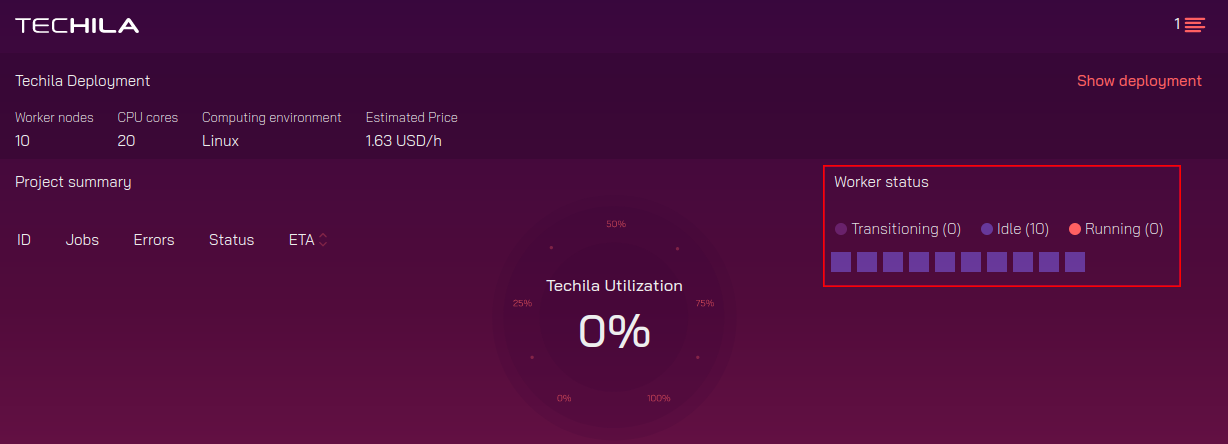1228x444 pixels.
Task: Open the hamburger menu icon
Action: [1194, 25]
